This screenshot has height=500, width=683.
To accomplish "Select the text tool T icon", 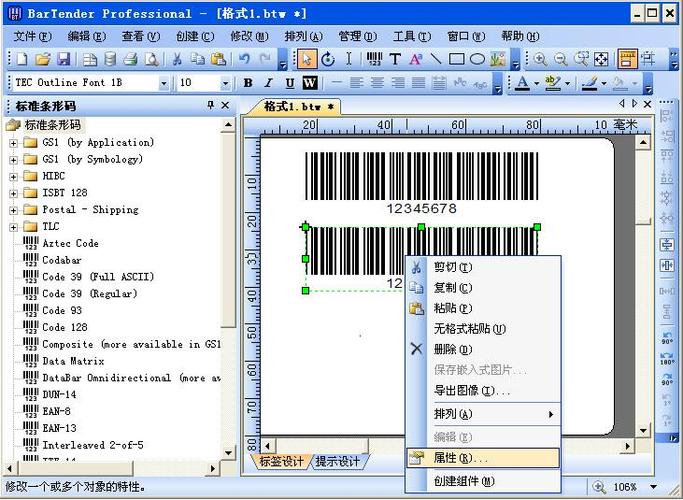I will point(395,59).
